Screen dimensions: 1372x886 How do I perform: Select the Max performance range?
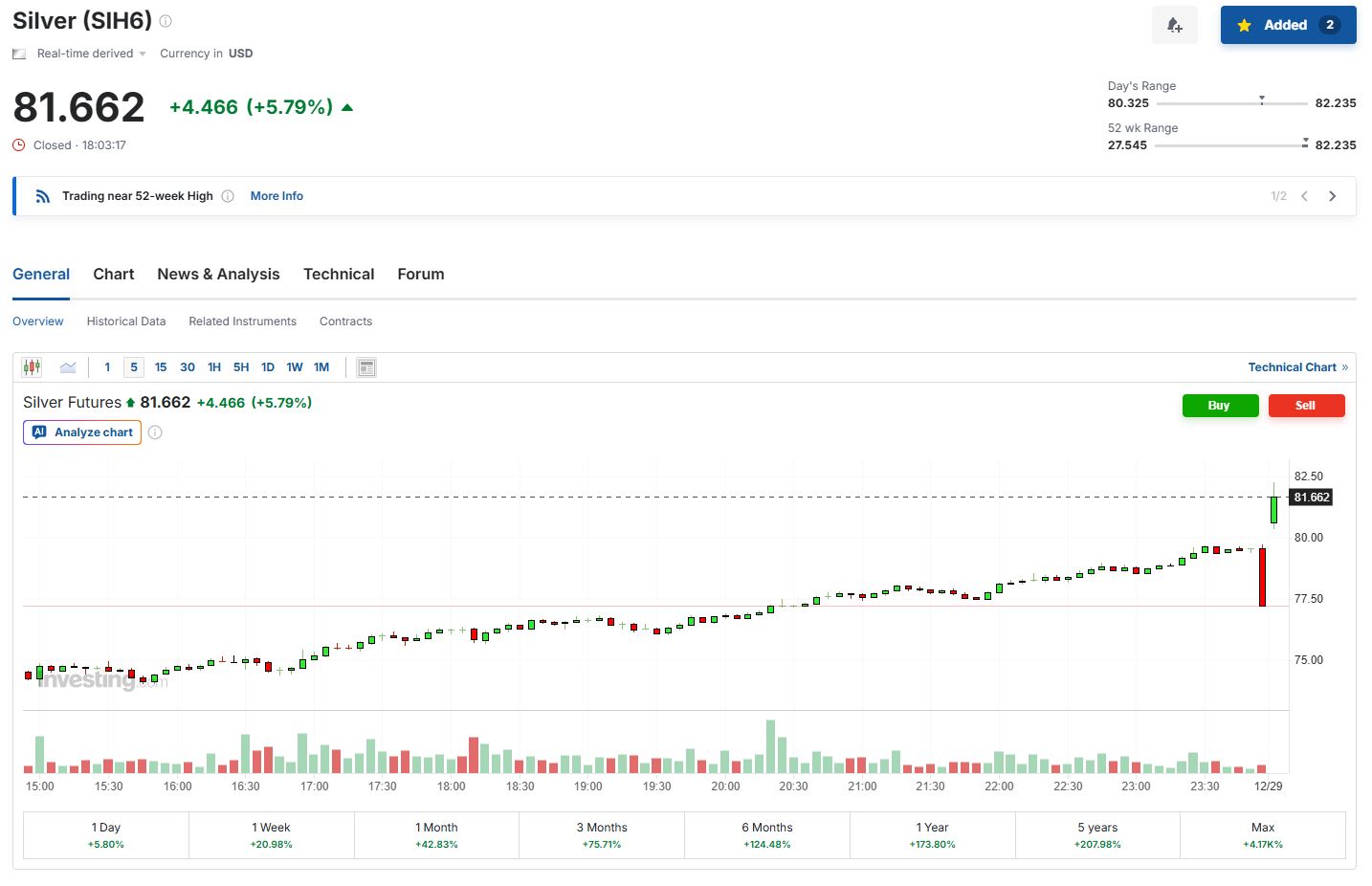click(x=1263, y=835)
